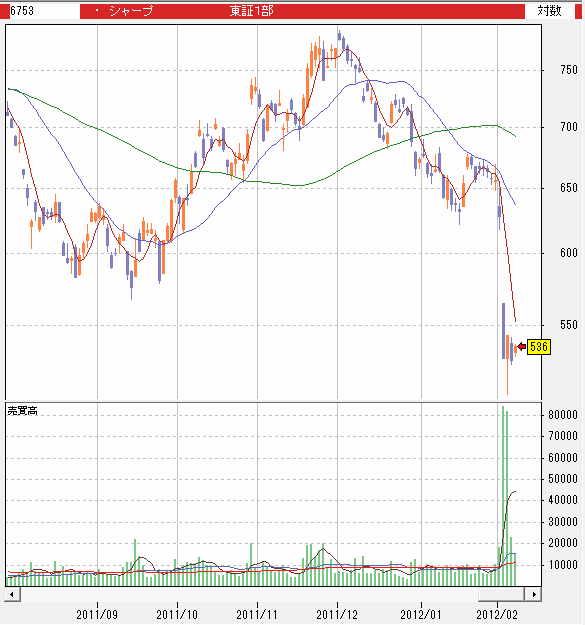Click the 20000 volume axis label

[563, 543]
